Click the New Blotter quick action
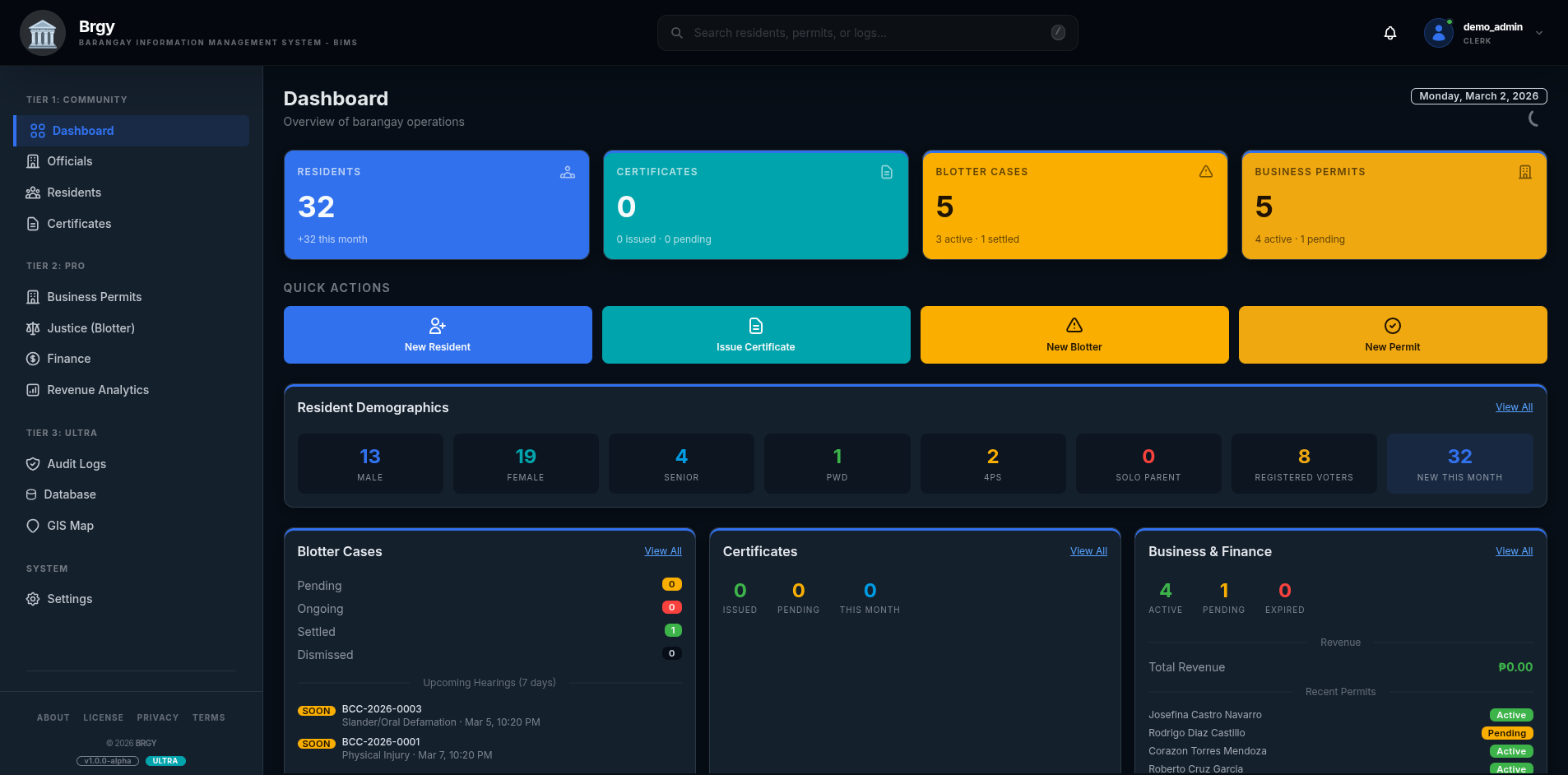 point(1074,335)
